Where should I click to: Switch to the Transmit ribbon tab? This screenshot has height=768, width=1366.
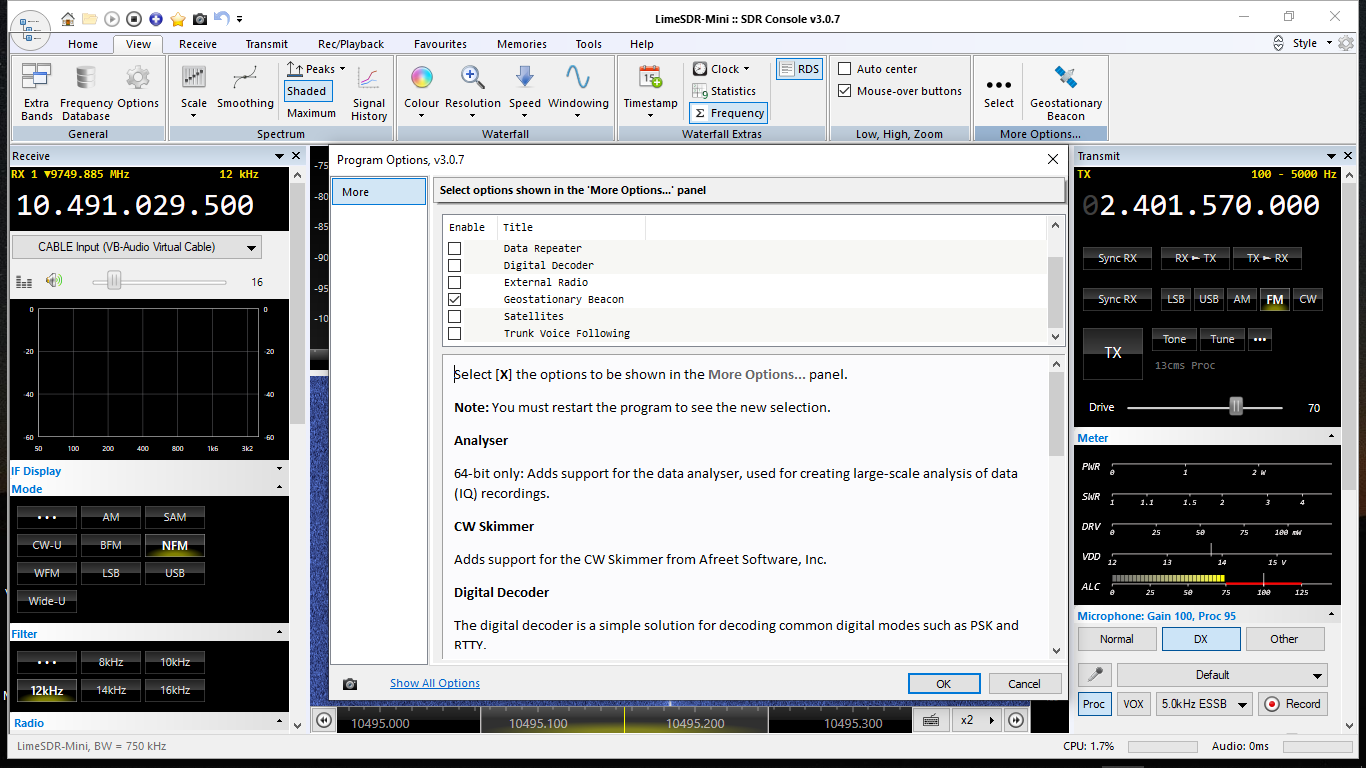(266, 44)
